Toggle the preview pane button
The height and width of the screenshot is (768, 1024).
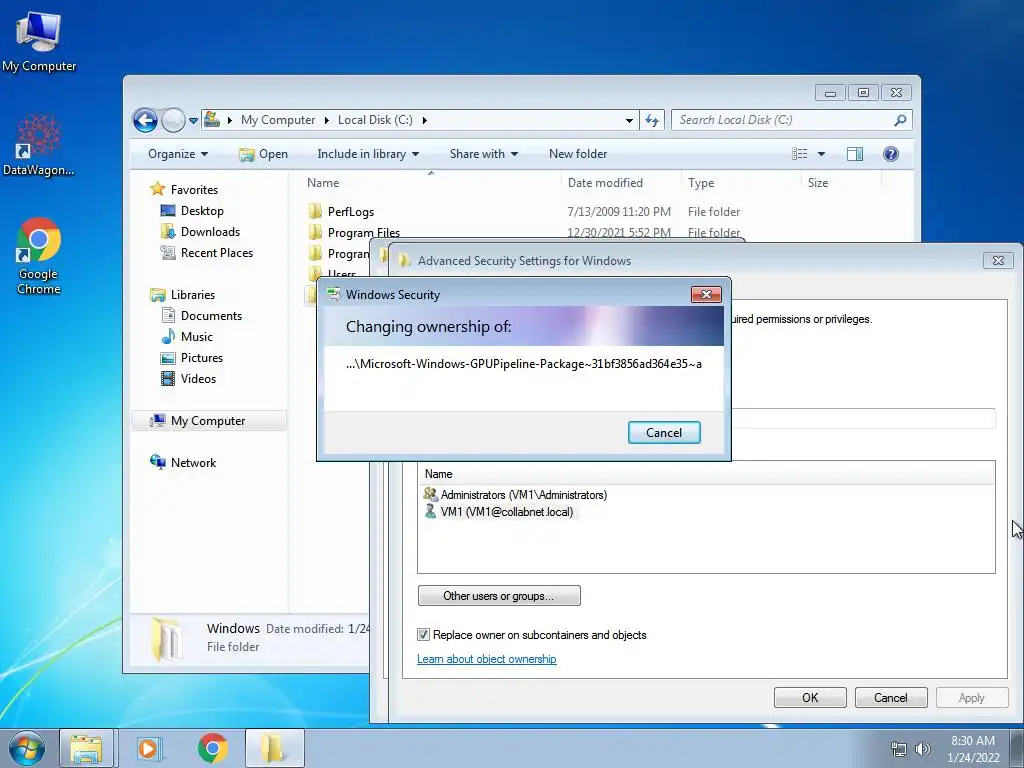coord(854,154)
